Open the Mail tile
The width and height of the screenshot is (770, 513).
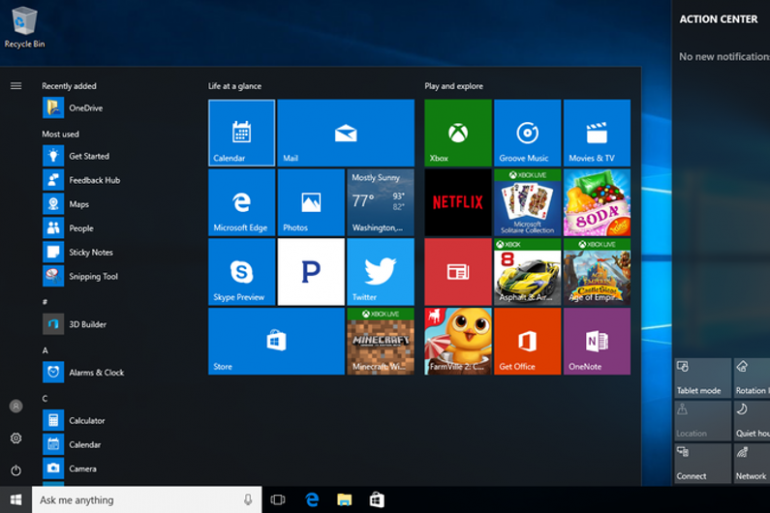tap(346, 133)
